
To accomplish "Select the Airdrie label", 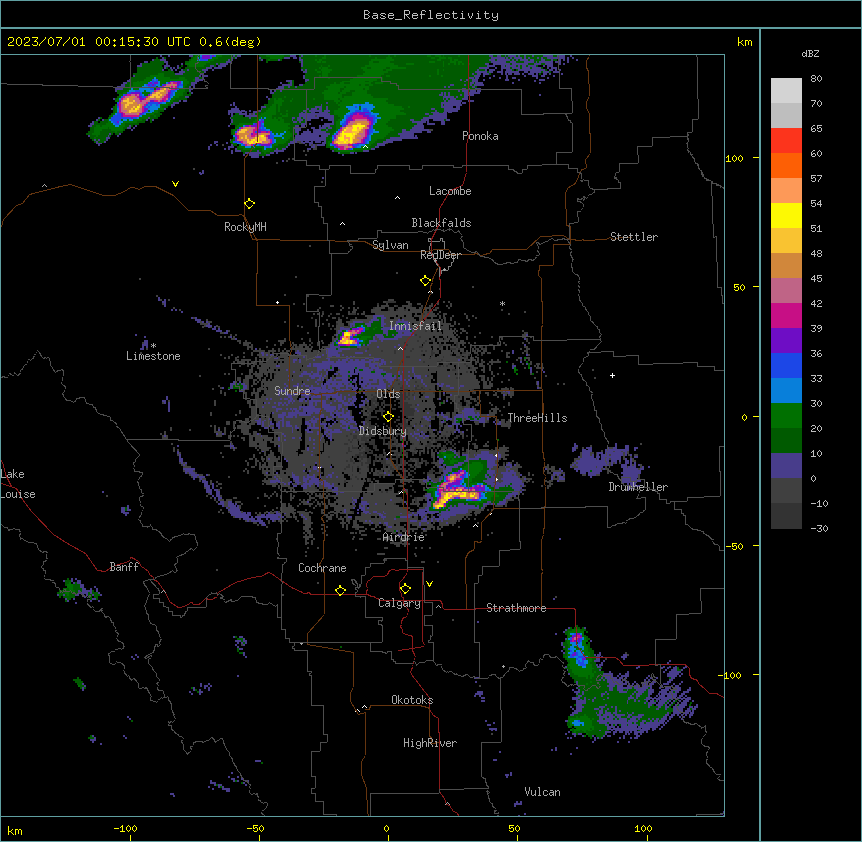I will [403, 537].
